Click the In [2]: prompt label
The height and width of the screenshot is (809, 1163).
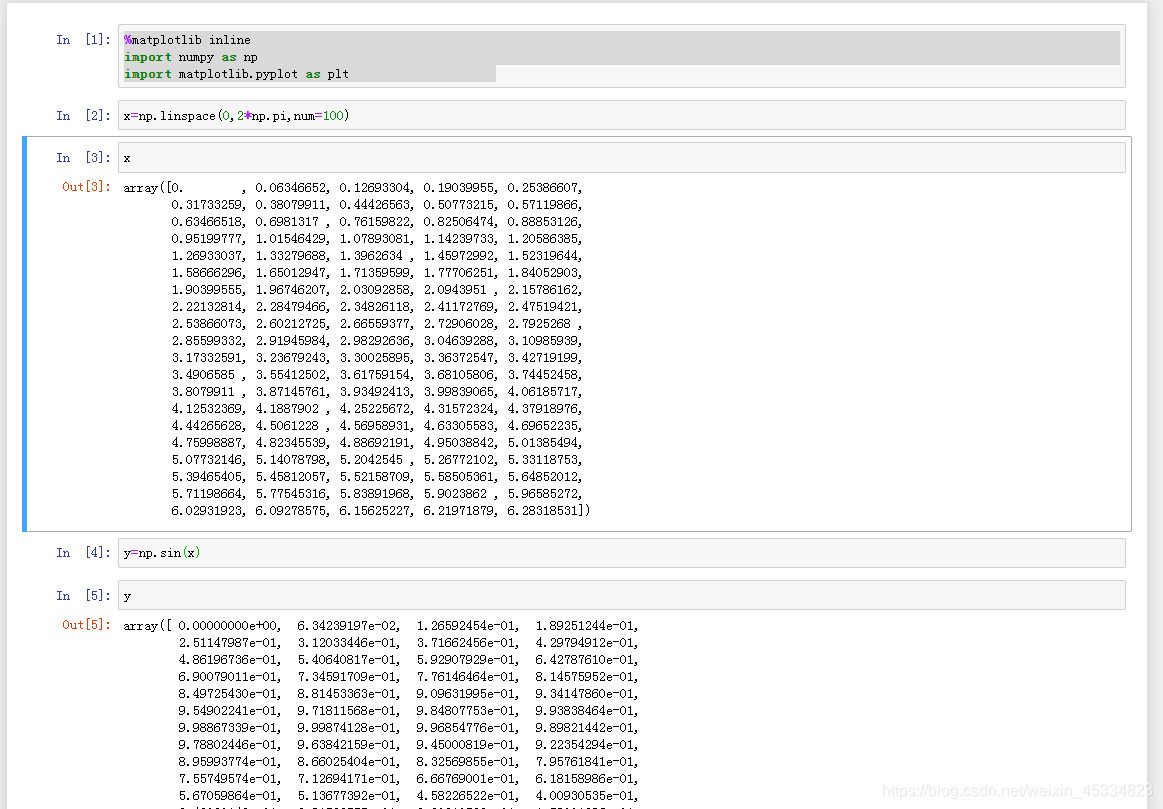pyautogui.click(x=83, y=116)
